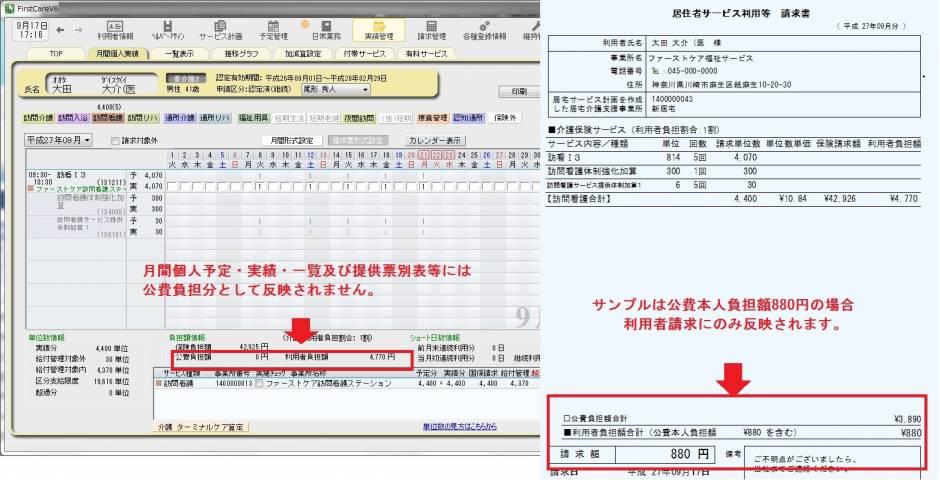
Task: Click the ヘルパーナビ toolbar icon
Action: [x=166, y=29]
